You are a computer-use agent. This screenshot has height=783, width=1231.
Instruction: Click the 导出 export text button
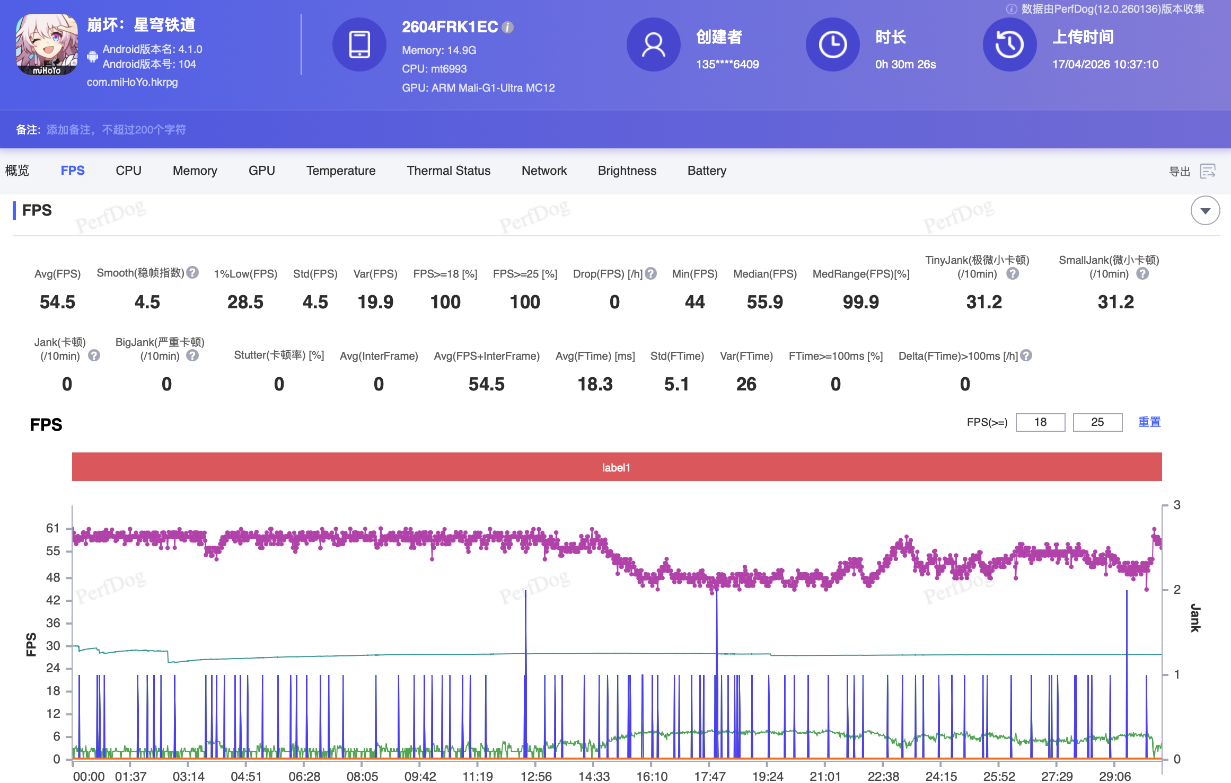pos(1179,172)
